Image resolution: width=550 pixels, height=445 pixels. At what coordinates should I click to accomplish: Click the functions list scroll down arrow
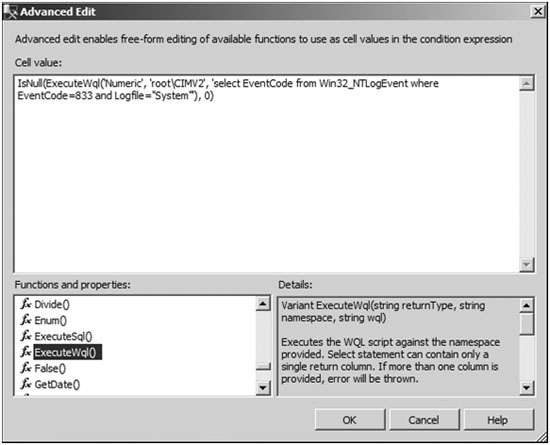click(x=263, y=387)
